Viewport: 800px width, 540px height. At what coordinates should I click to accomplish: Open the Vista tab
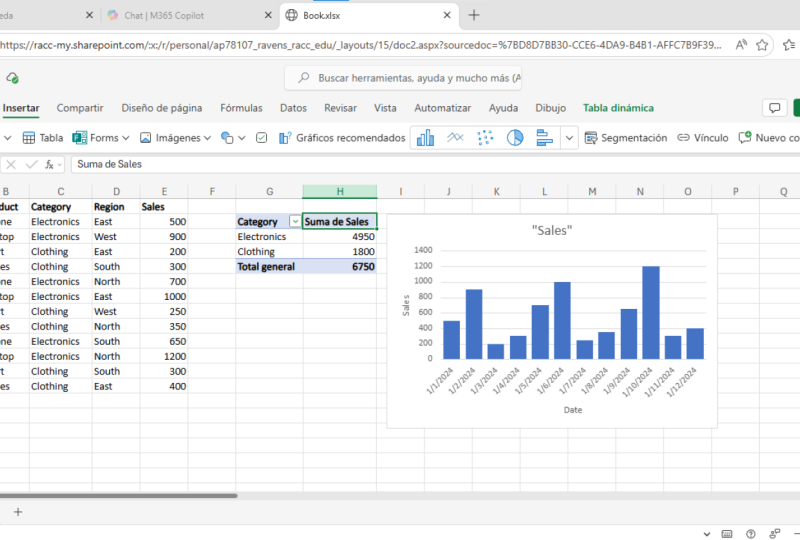[x=385, y=108]
